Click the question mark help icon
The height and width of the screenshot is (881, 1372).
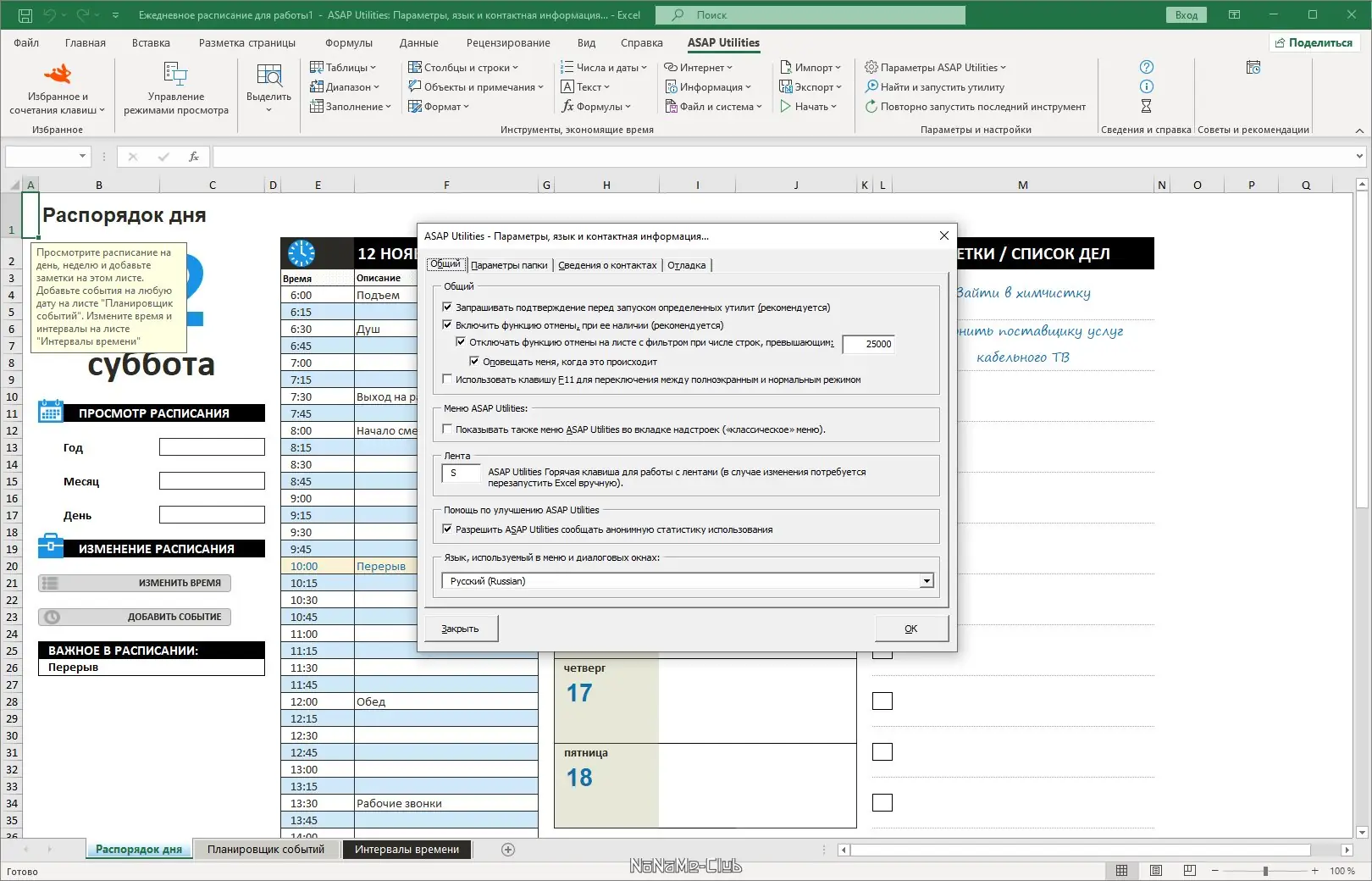1146,67
